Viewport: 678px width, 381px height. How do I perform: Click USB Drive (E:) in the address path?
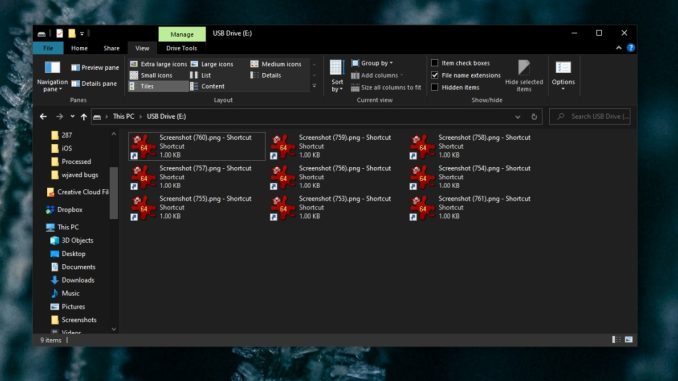pyautogui.click(x=166, y=116)
